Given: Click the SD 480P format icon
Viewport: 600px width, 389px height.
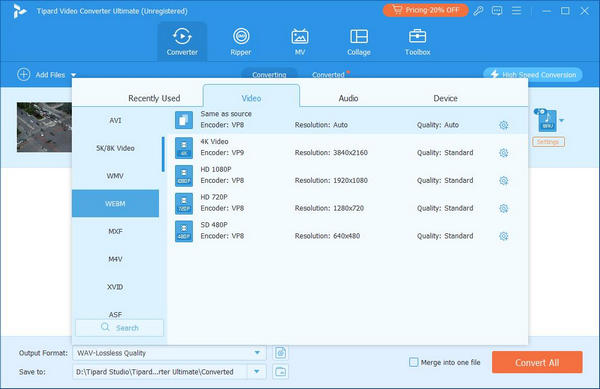Looking at the screenshot, I should click(x=184, y=231).
